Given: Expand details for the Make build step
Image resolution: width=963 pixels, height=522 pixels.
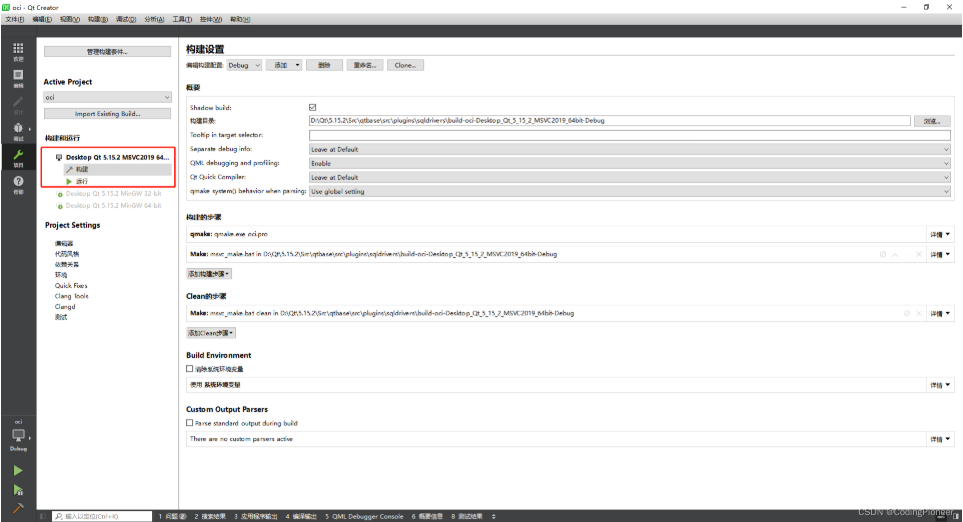Looking at the screenshot, I should [940, 254].
